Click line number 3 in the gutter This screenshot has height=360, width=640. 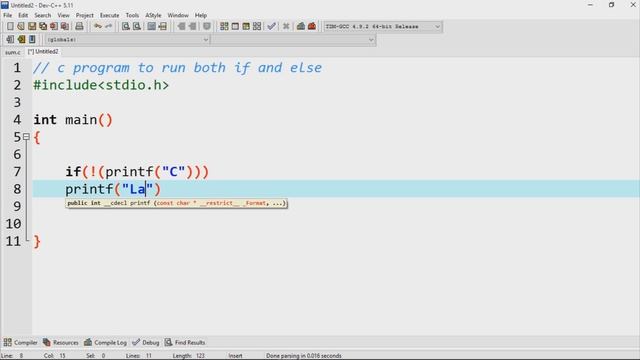tap(17, 102)
